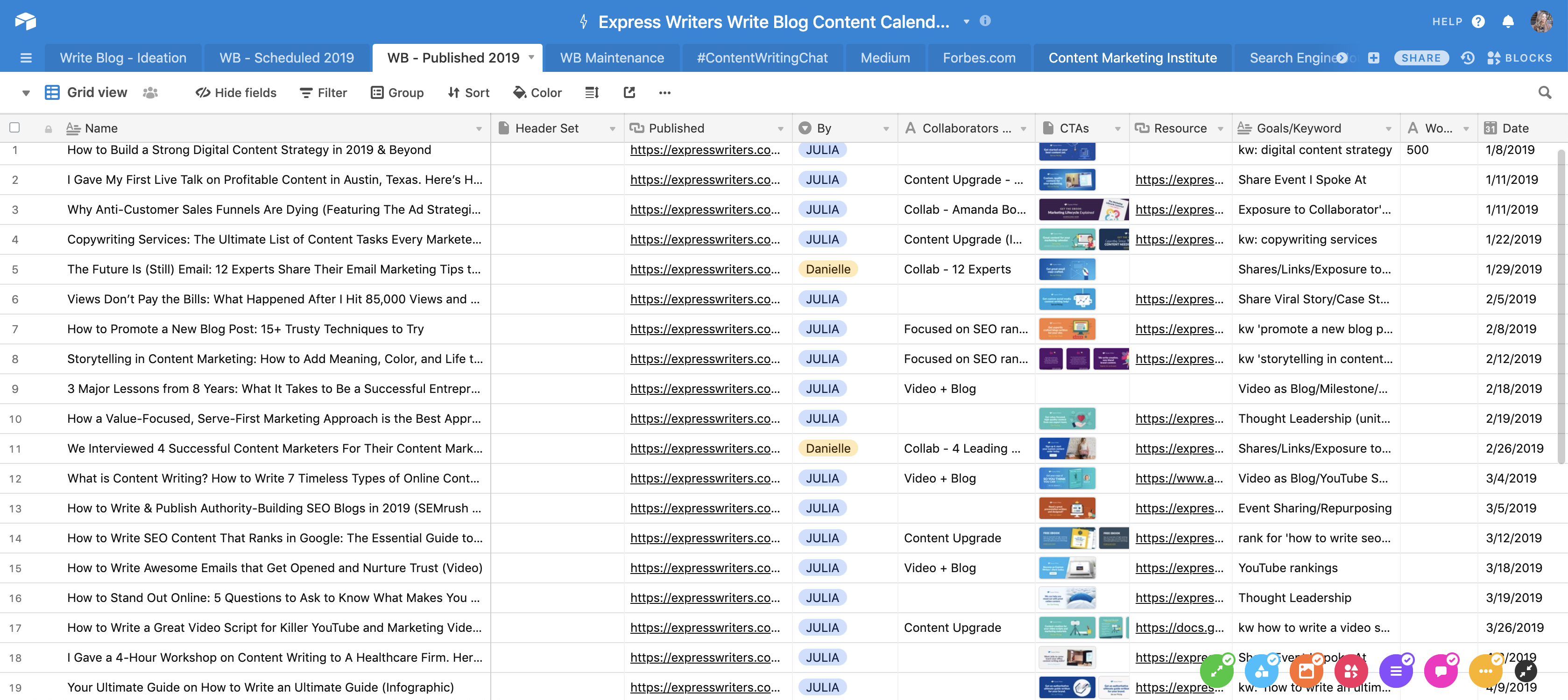This screenshot has height=700, width=1568.
Task: Open the pink chat bubble block icon
Action: (x=1441, y=671)
